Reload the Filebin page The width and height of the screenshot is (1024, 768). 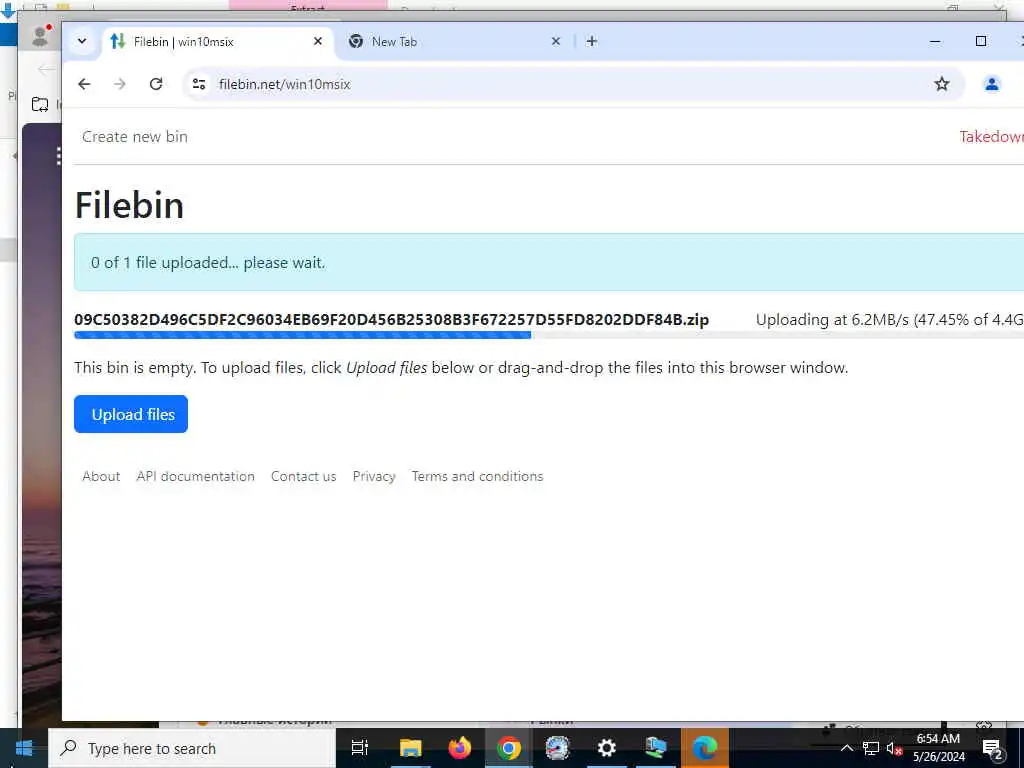(155, 84)
